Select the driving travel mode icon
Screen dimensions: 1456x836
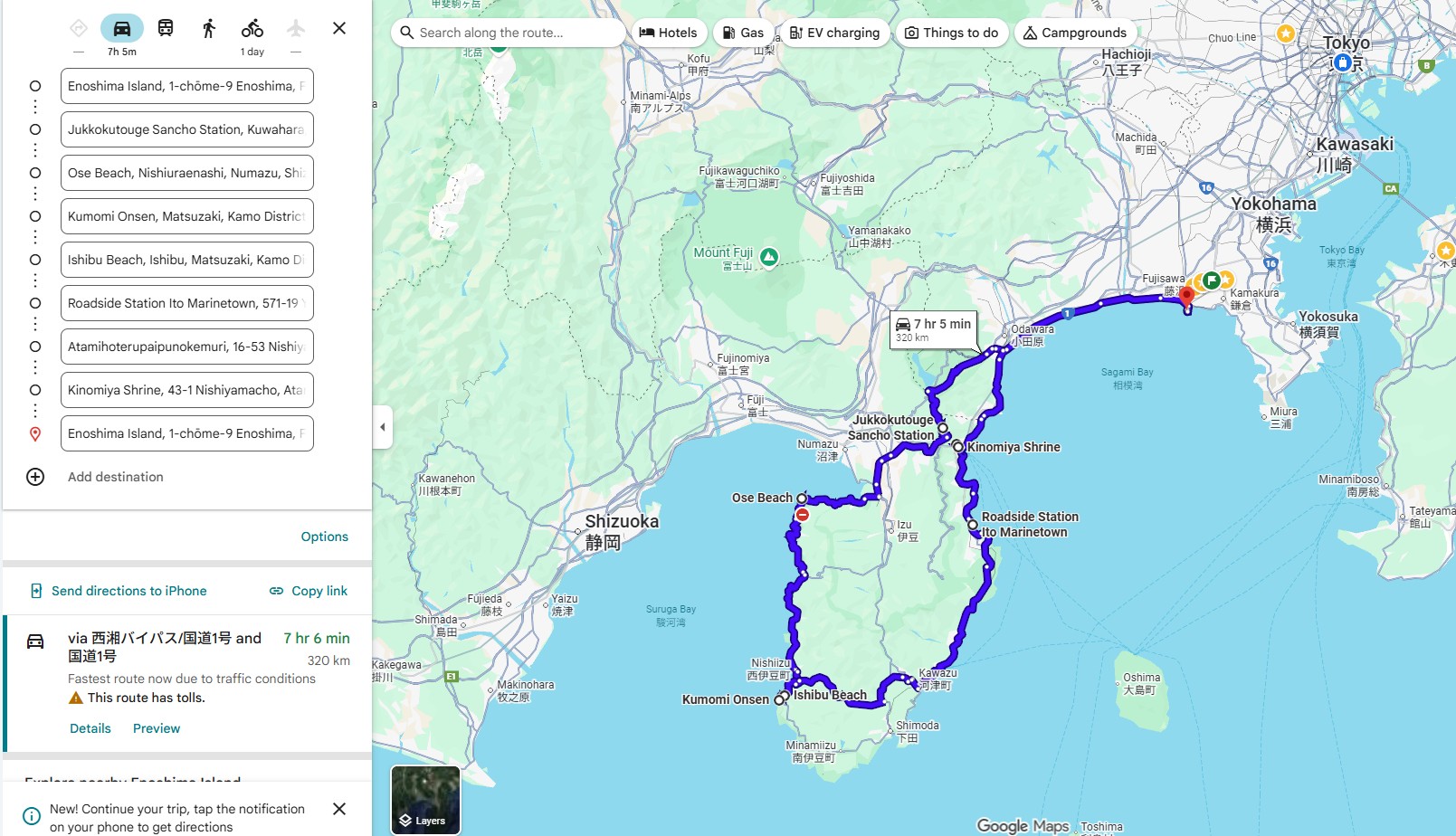coord(122,28)
